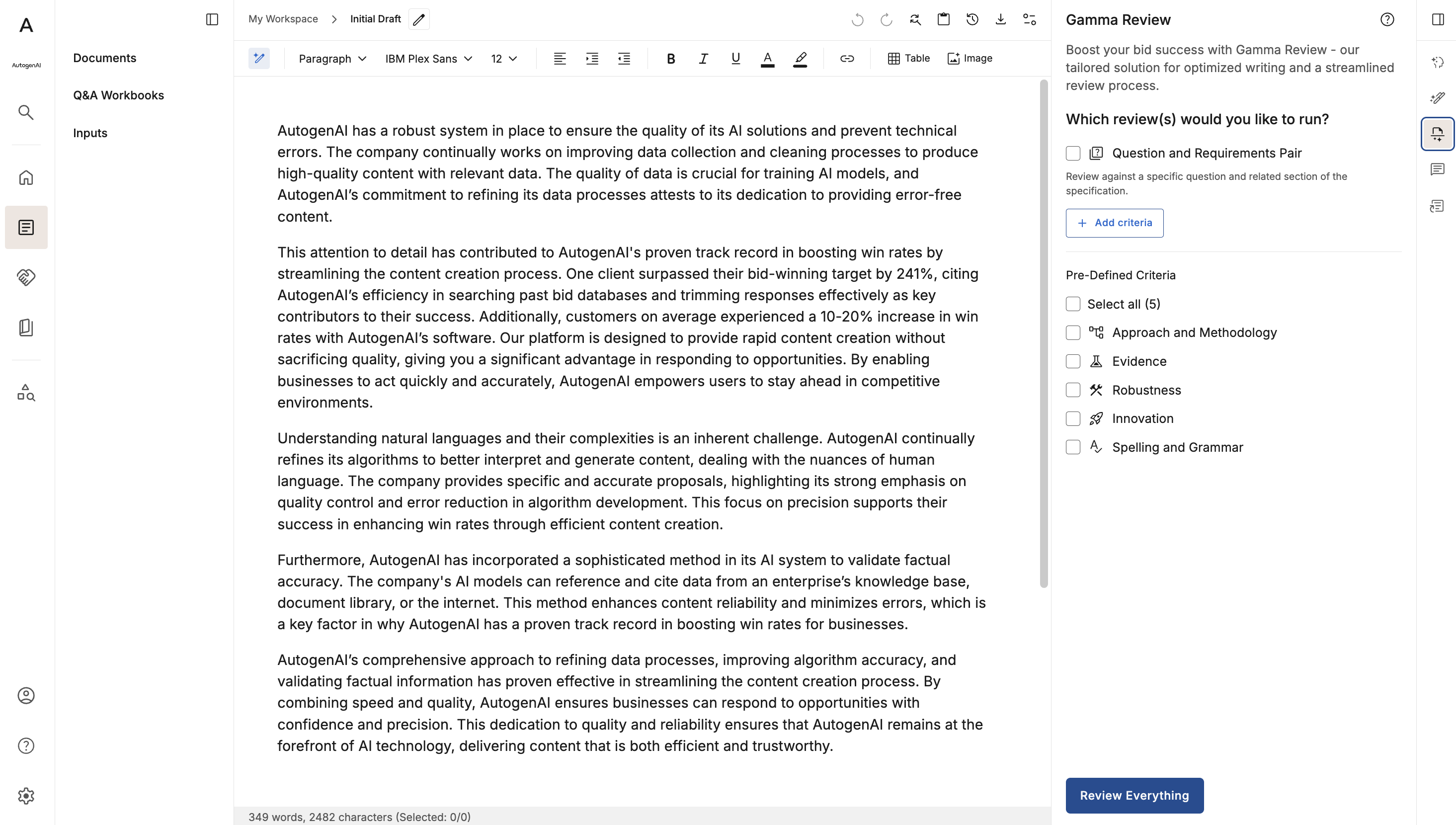Viewport: 1456px width, 825px height.
Task: Open the comments panel icon
Action: tap(1437, 169)
